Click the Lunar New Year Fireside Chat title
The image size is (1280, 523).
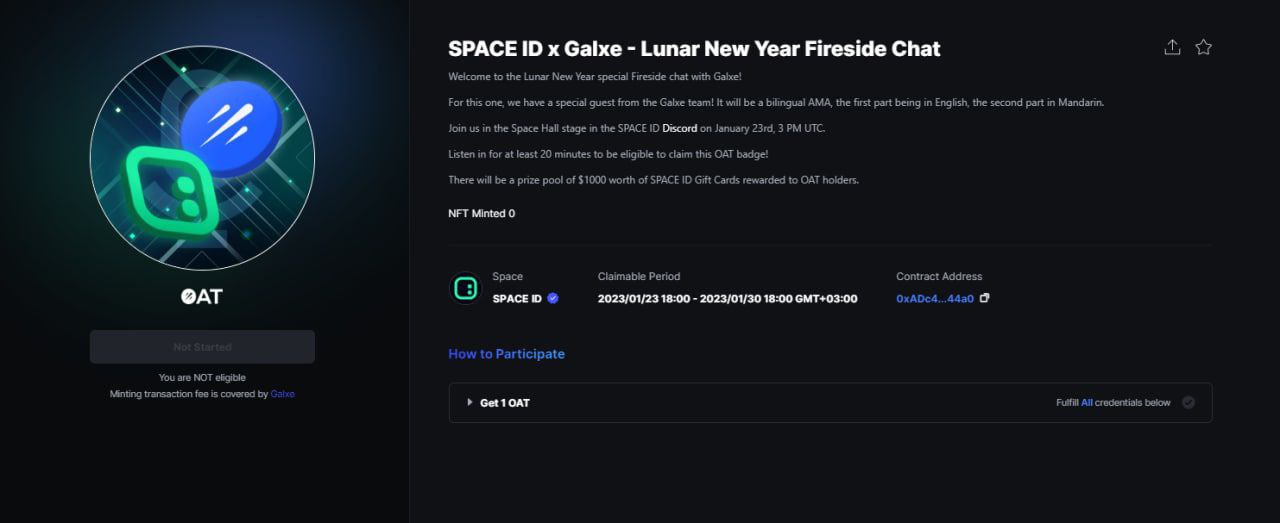694,48
